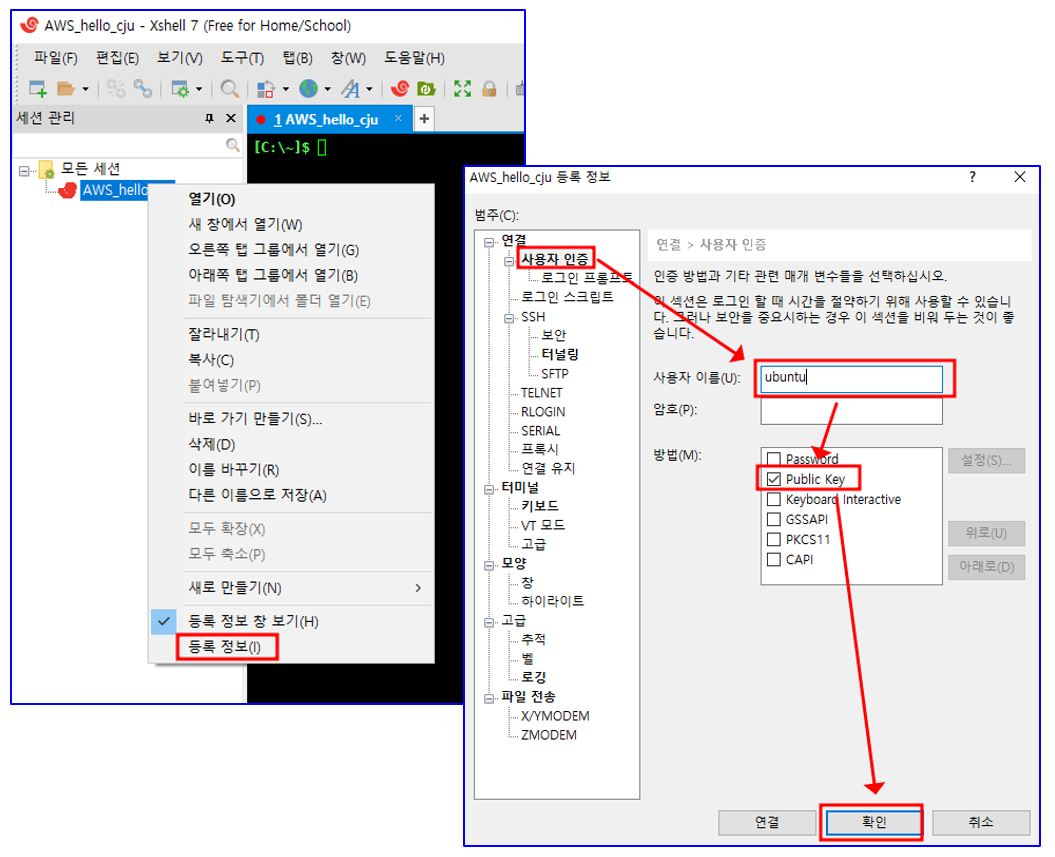Click the Xshell logo in title bar
The height and width of the screenshot is (857, 1055).
coord(29,26)
